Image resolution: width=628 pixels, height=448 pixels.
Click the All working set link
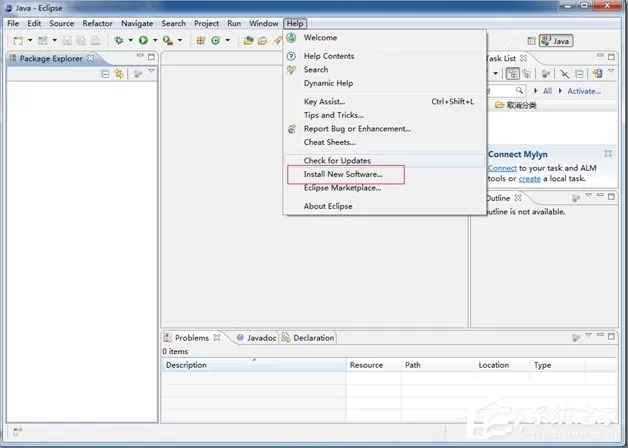(x=547, y=91)
